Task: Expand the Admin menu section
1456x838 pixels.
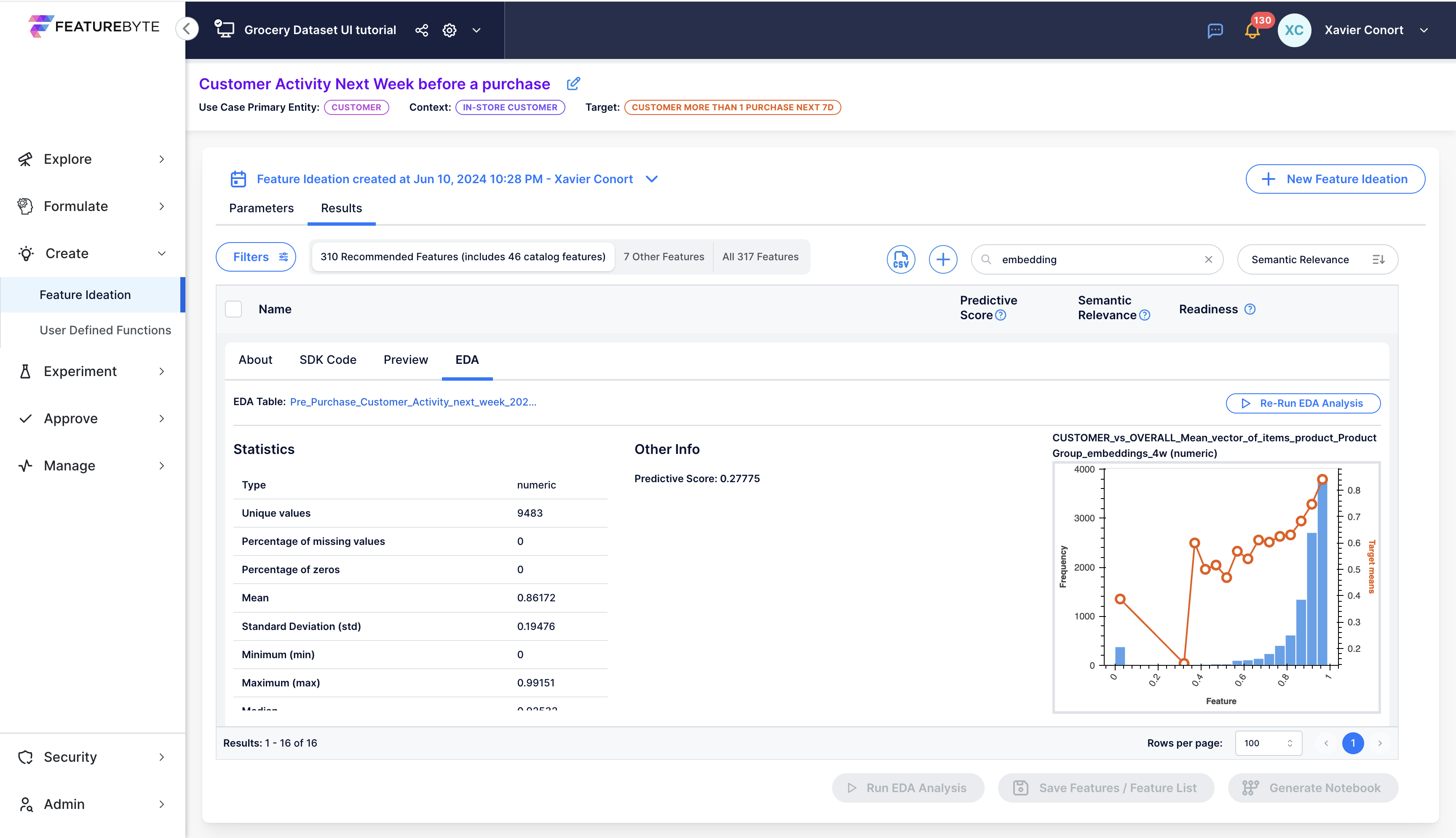Action: coord(92,804)
